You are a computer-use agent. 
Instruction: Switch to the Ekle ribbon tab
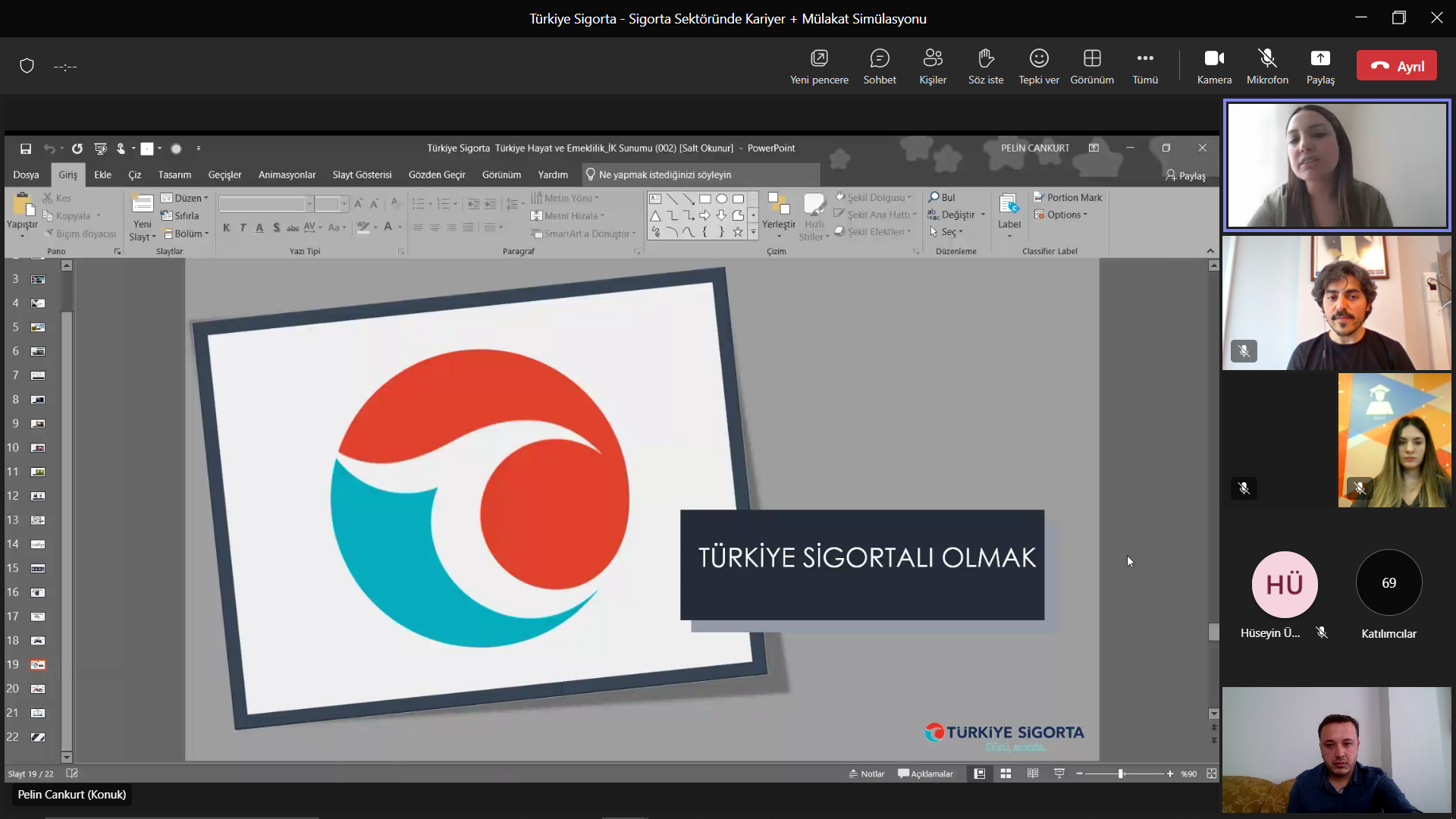coord(102,174)
